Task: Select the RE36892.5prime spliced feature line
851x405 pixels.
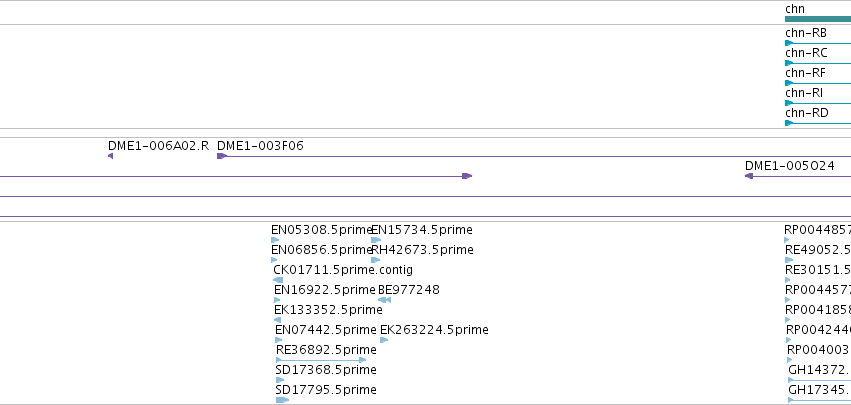Action: pos(321,360)
